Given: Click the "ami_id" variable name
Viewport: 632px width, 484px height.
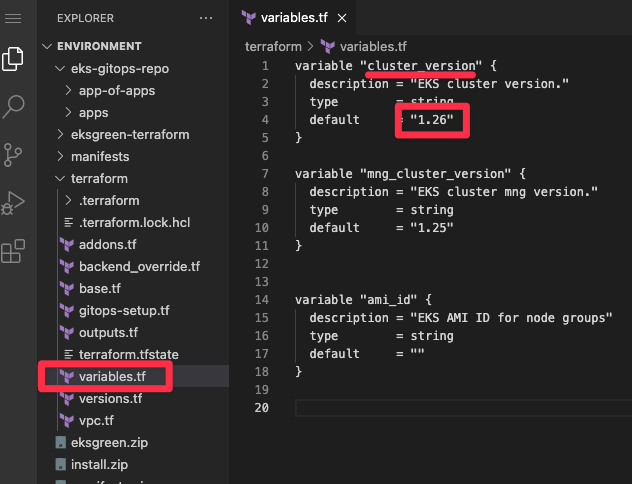Looking at the screenshot, I should [x=389, y=299].
